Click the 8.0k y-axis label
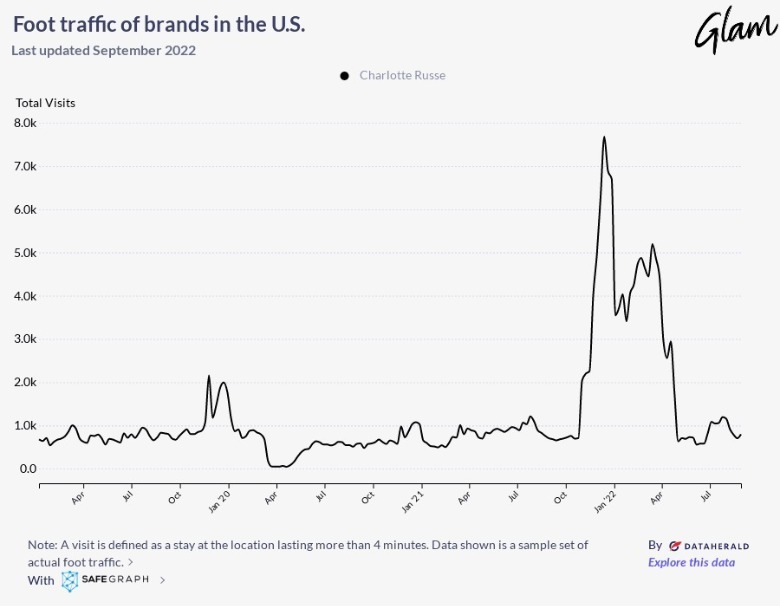Image resolution: width=780 pixels, height=606 pixels. pyautogui.click(x=25, y=123)
